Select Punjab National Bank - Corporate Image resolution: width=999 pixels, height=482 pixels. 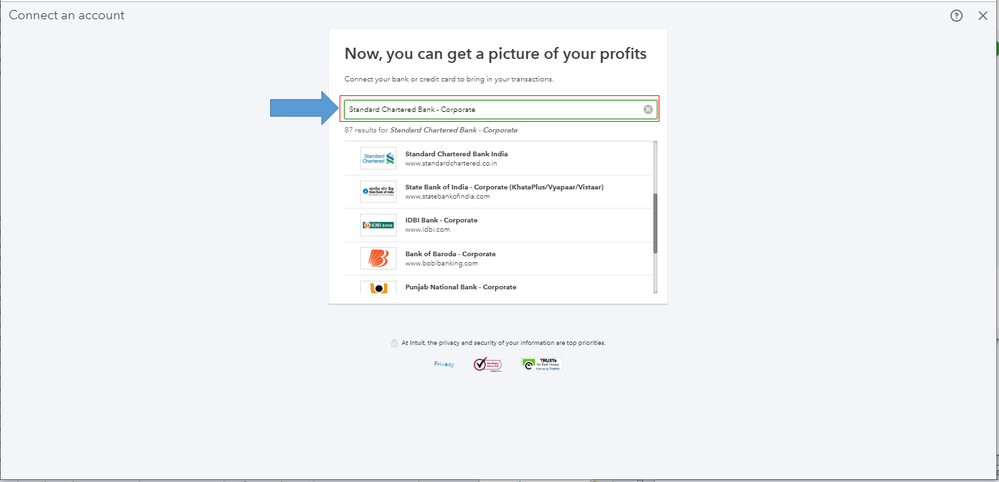tap(460, 287)
